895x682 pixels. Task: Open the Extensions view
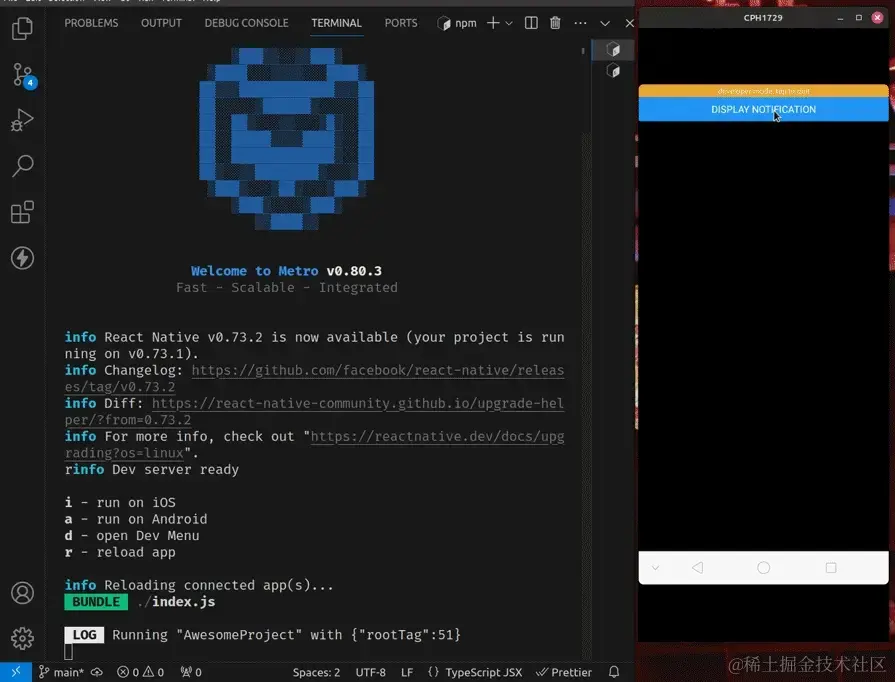tap(22, 212)
